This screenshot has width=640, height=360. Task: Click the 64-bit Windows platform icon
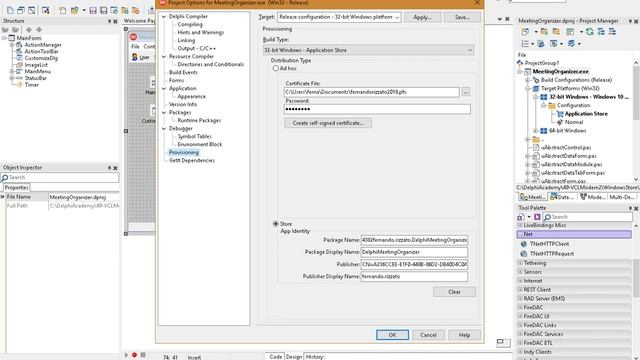pos(544,131)
